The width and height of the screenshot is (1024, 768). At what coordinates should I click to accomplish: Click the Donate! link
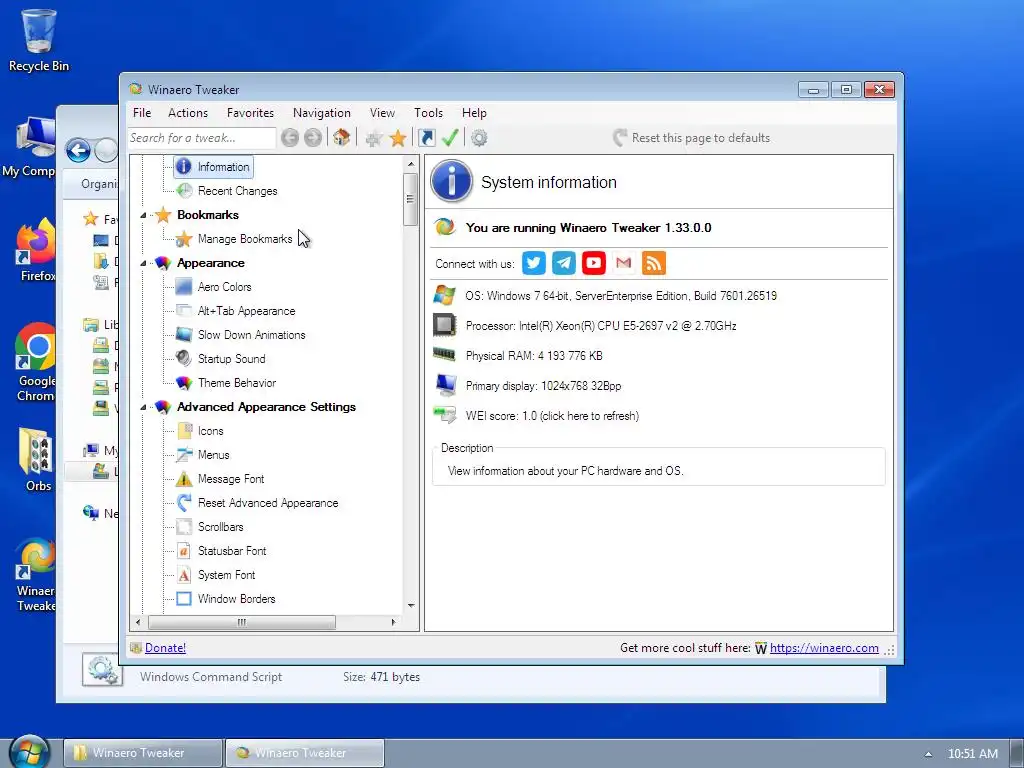(165, 648)
